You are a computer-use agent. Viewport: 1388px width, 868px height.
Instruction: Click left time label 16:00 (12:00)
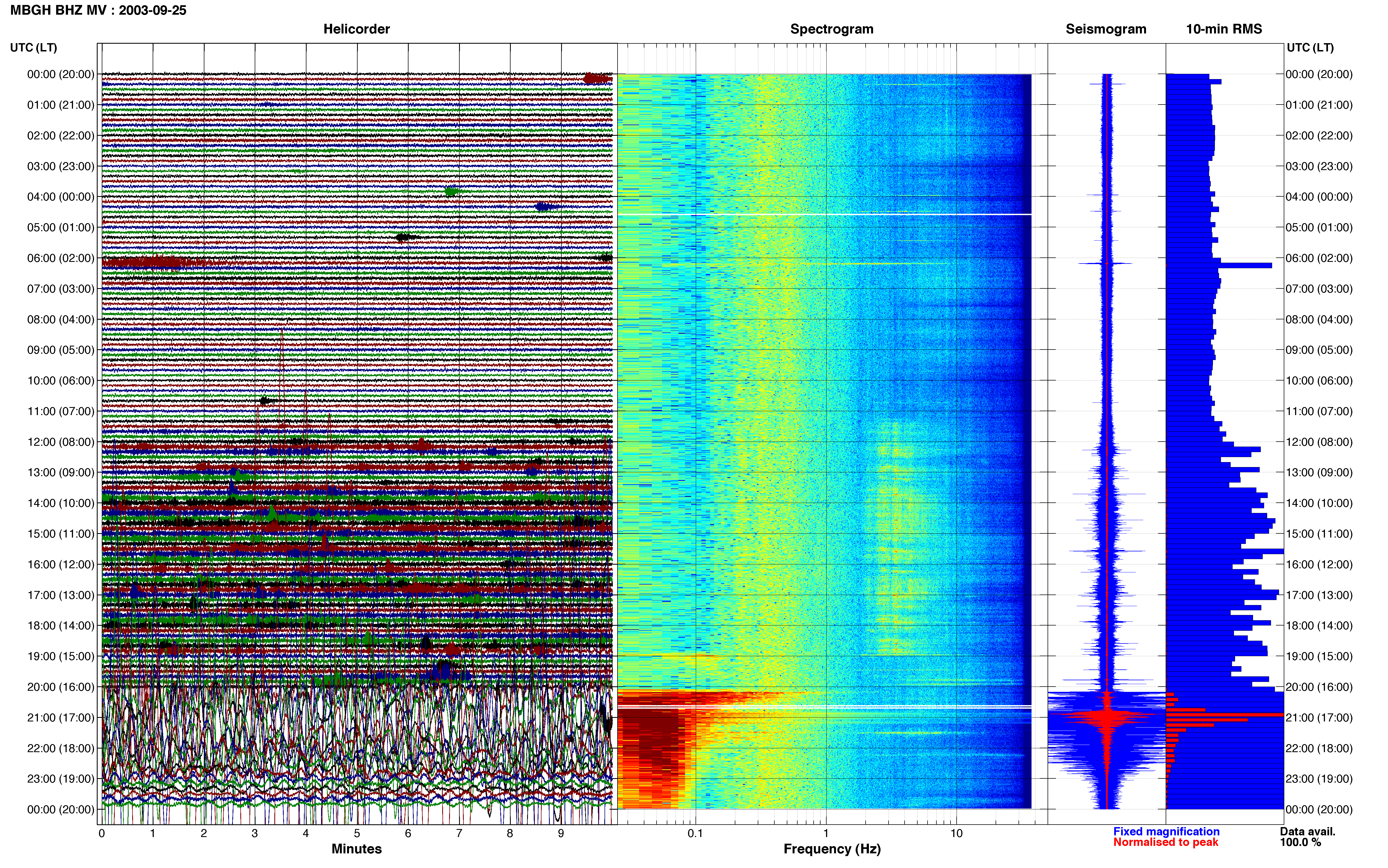coord(61,564)
